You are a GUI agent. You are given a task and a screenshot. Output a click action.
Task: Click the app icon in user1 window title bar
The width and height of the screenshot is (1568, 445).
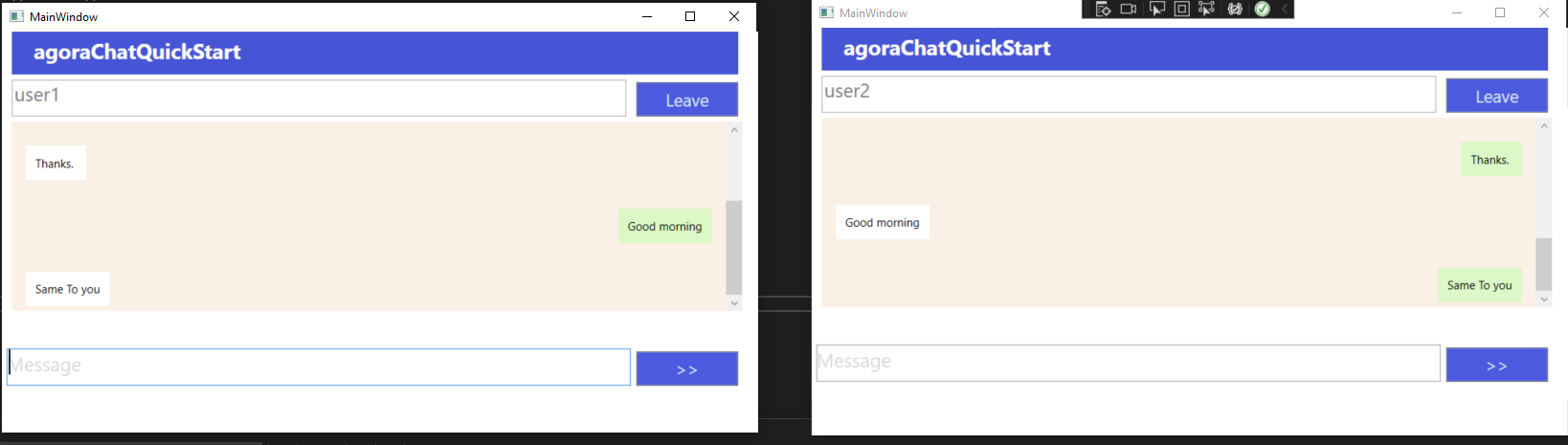point(16,16)
